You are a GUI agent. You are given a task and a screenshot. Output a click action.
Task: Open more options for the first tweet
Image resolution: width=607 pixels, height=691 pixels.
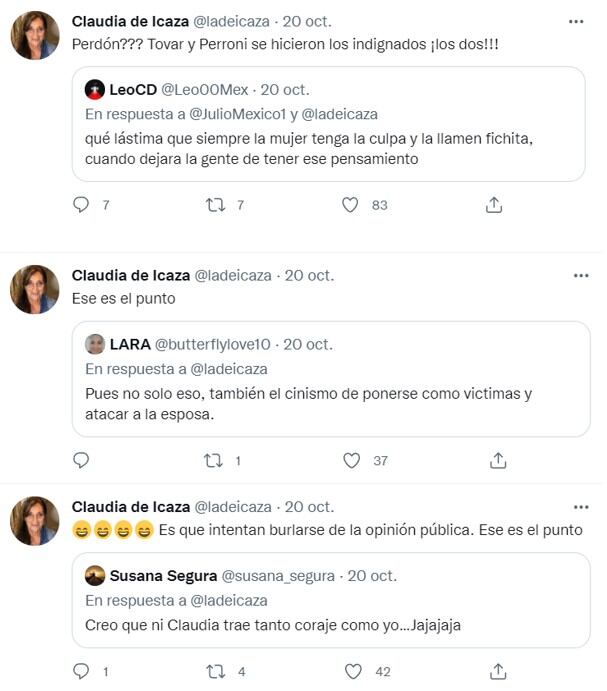[x=576, y=22]
